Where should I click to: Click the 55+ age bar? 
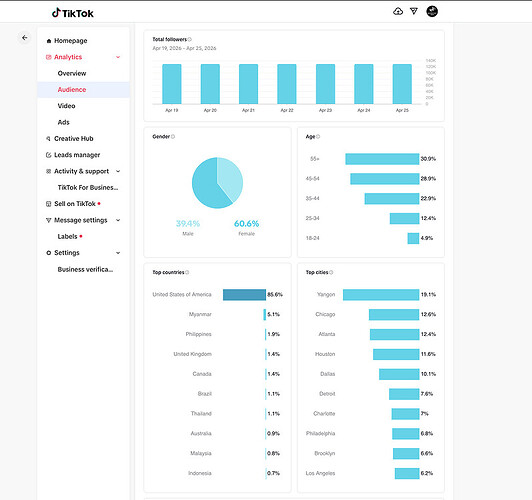pyautogui.click(x=382, y=159)
